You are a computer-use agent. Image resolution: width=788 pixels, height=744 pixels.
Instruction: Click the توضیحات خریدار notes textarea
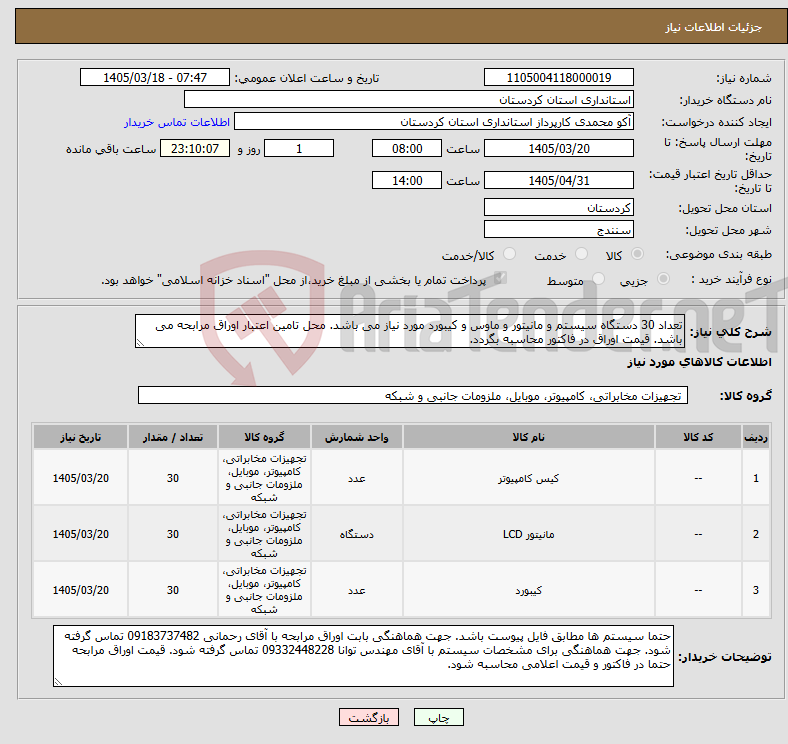pos(363,656)
